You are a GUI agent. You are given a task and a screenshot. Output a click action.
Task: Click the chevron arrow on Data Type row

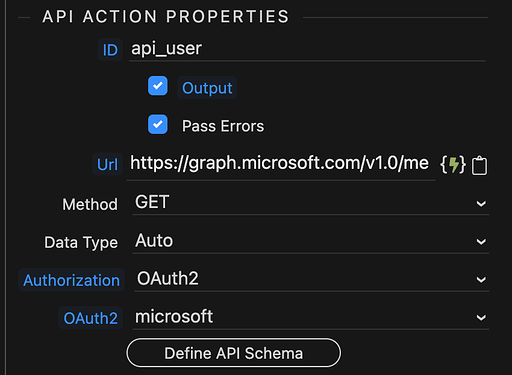481,241
